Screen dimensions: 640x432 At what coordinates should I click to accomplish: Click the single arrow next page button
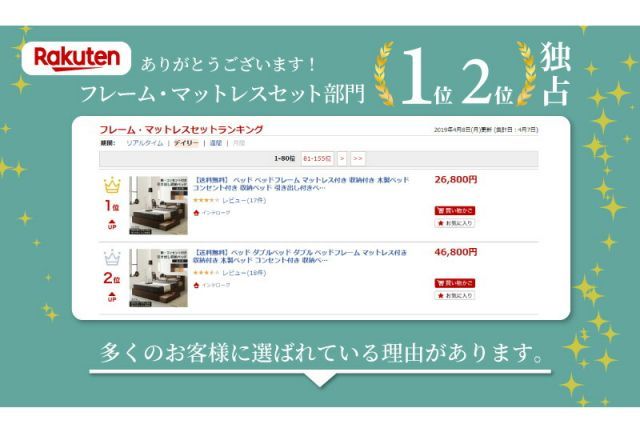(342, 158)
